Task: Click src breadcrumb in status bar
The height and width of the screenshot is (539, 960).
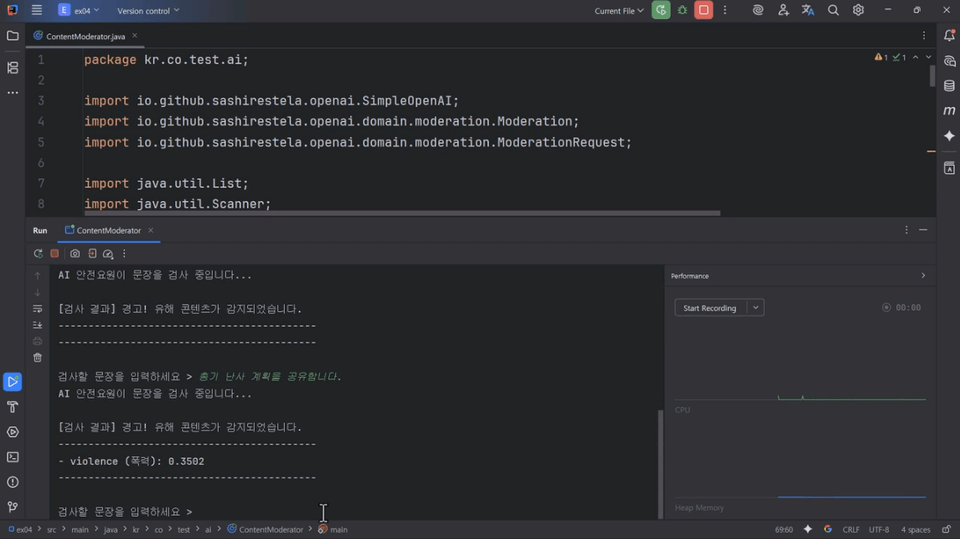Action: point(51,529)
